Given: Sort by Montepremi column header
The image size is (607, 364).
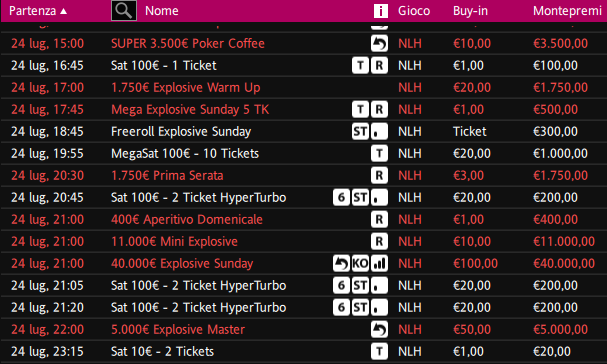Looking at the screenshot, I should pos(567,11).
